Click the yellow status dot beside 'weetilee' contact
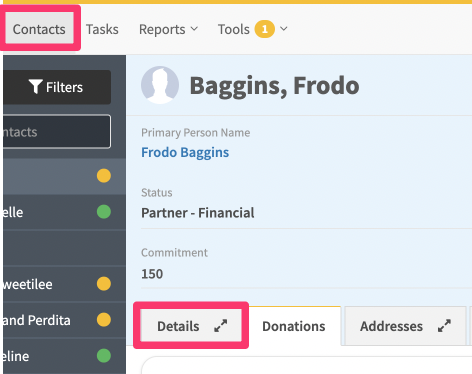472x374 pixels. coord(104,284)
